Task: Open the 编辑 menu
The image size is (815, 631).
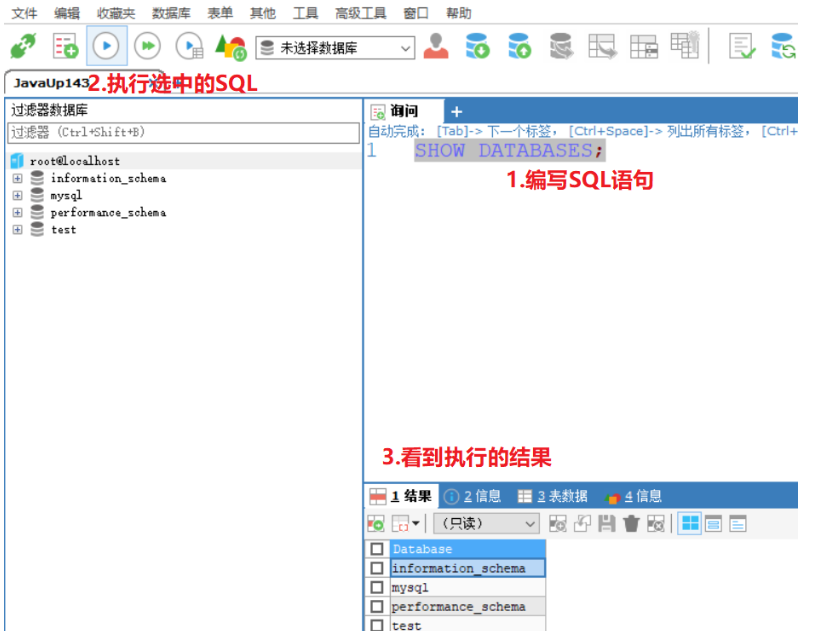Action: [67, 13]
